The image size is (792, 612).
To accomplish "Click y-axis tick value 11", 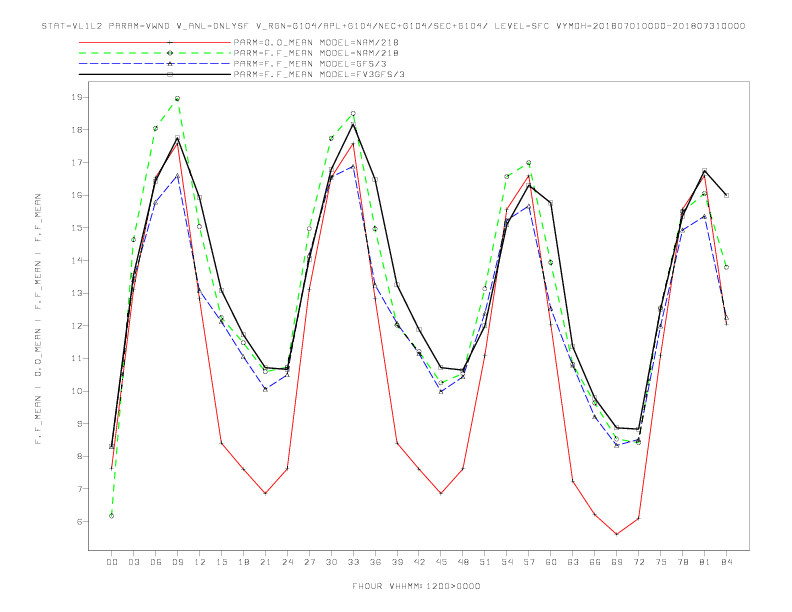I will (x=77, y=359).
